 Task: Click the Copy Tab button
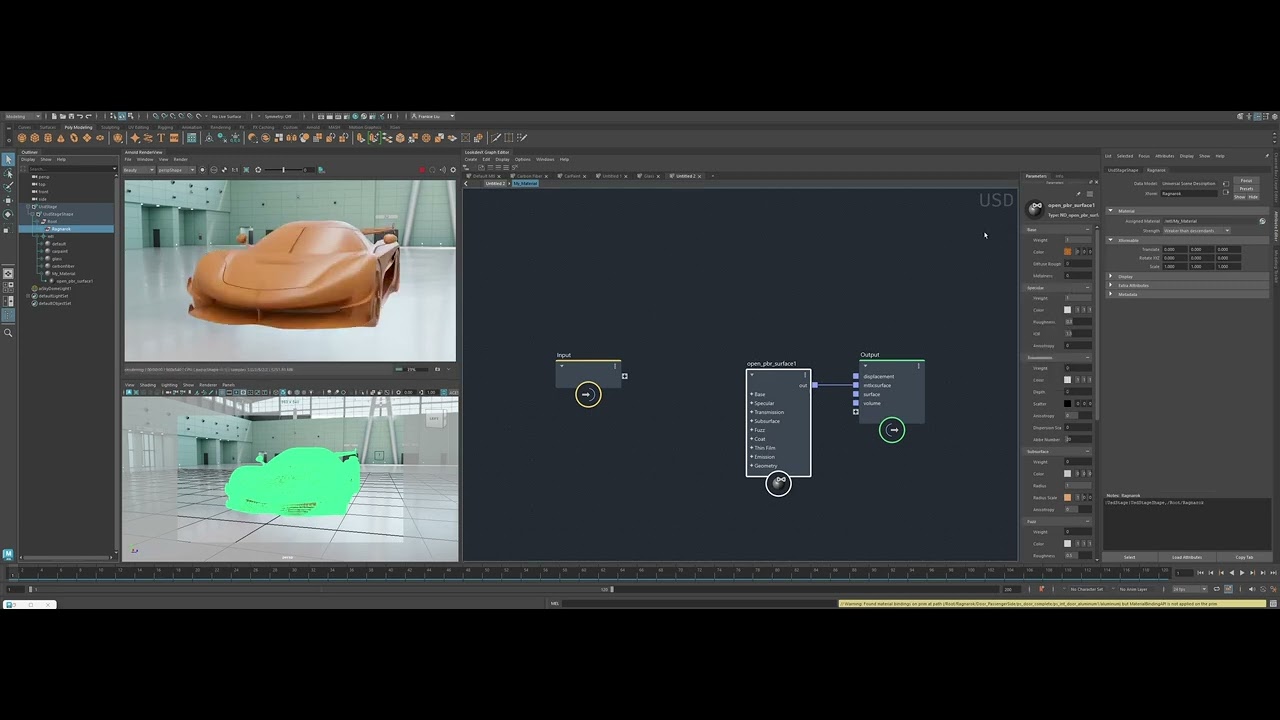point(1244,557)
